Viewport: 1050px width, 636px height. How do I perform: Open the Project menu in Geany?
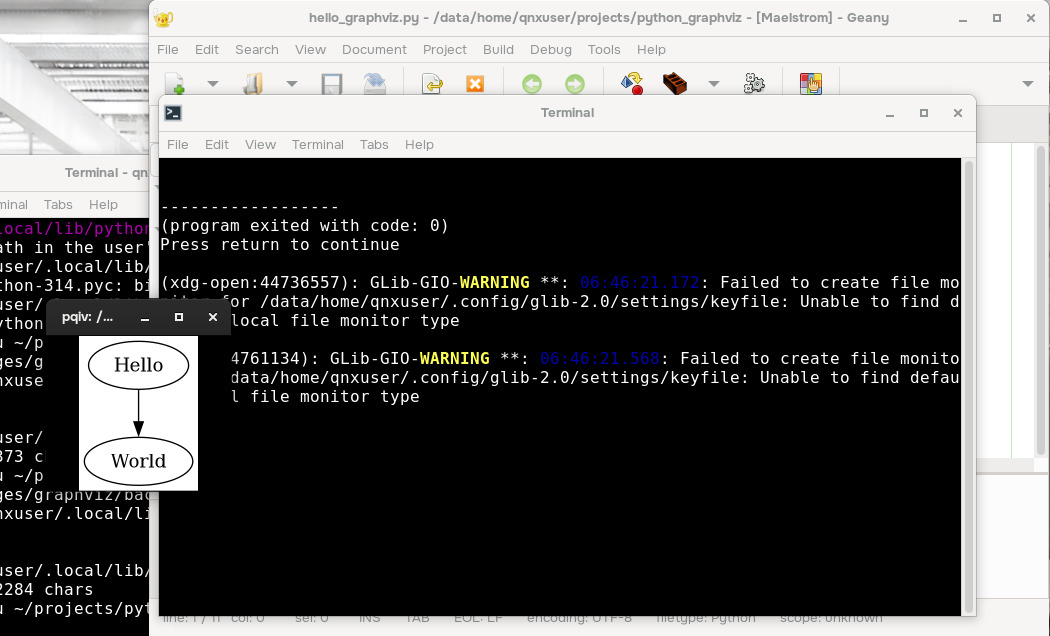coord(445,49)
